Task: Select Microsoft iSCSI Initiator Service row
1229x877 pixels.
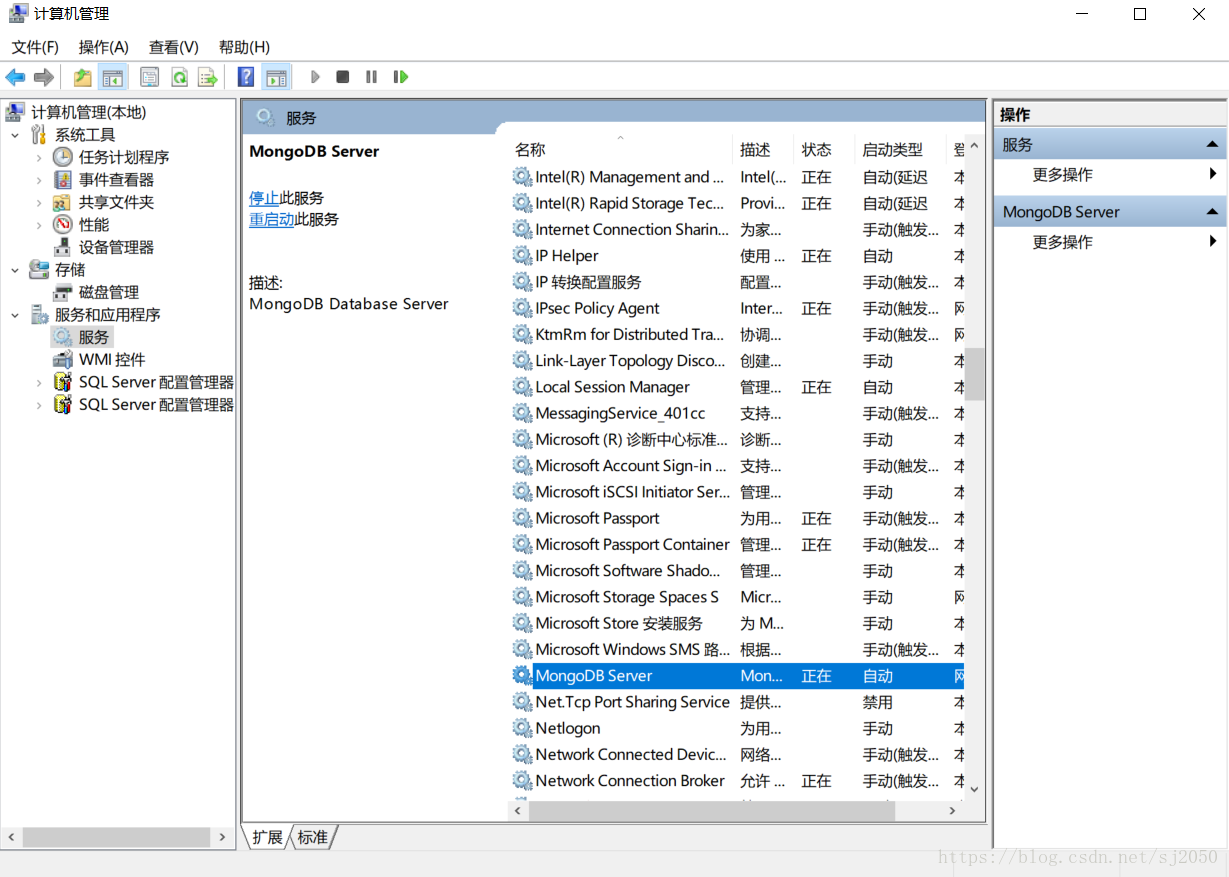Action: coord(737,492)
